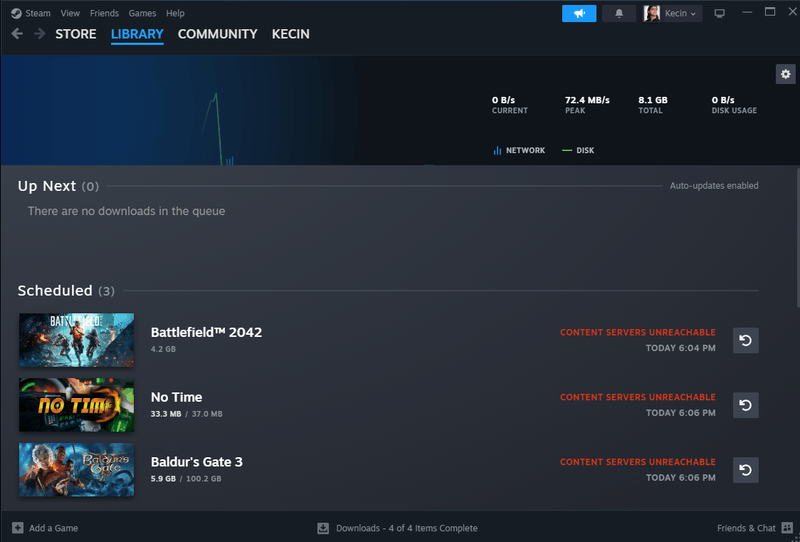800x542 pixels.
Task: Click Baldur's Gate 3 TODAY 6:06 PM time
Action: click(681, 478)
